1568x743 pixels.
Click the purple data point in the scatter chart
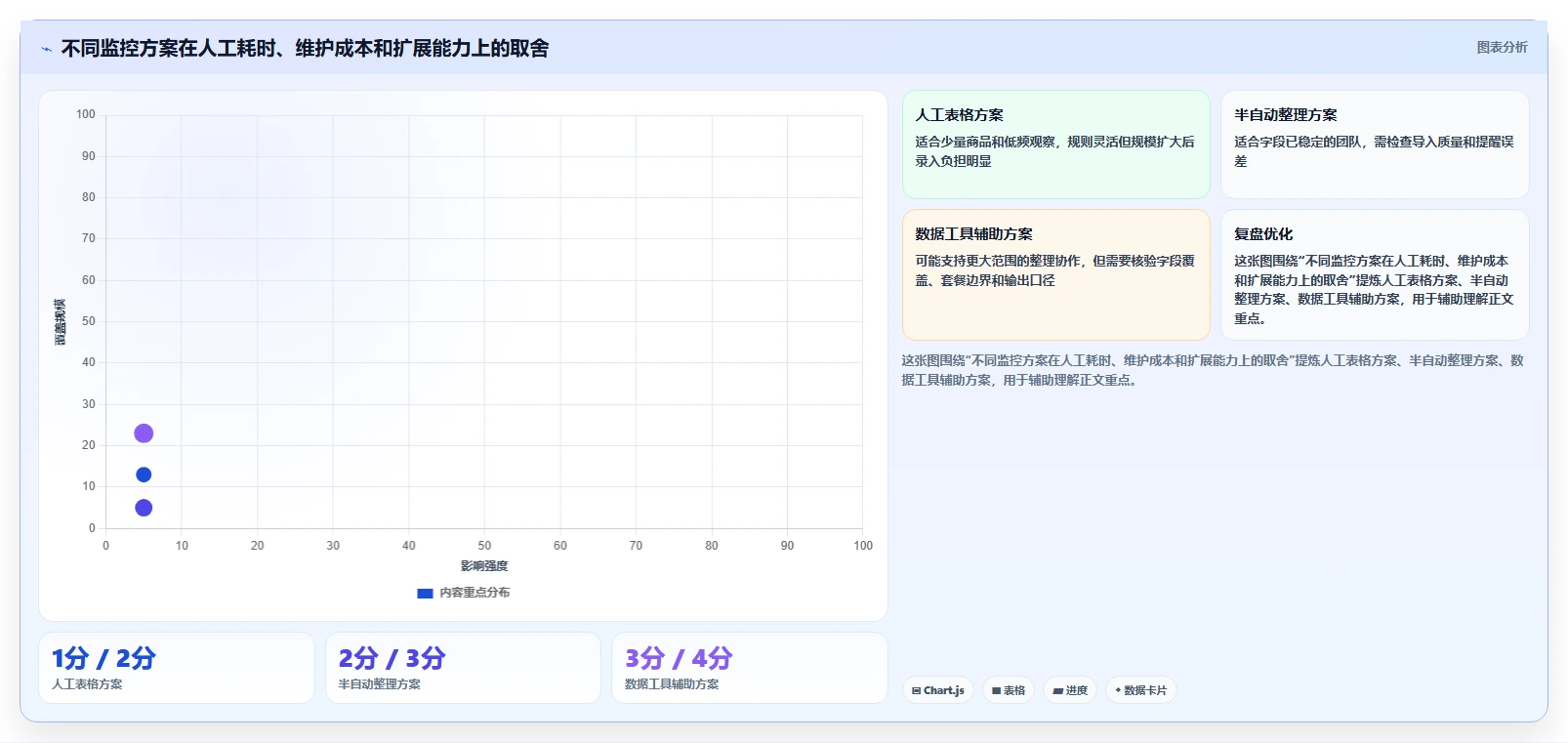pyautogui.click(x=144, y=433)
